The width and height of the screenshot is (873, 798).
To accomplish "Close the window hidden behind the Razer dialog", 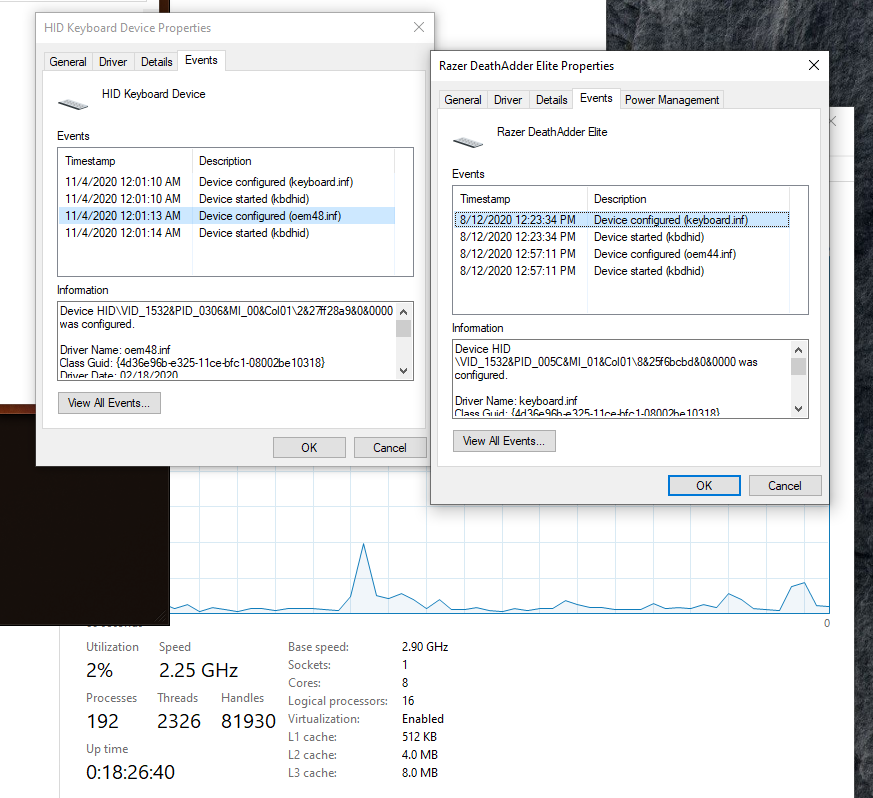I will point(833,121).
